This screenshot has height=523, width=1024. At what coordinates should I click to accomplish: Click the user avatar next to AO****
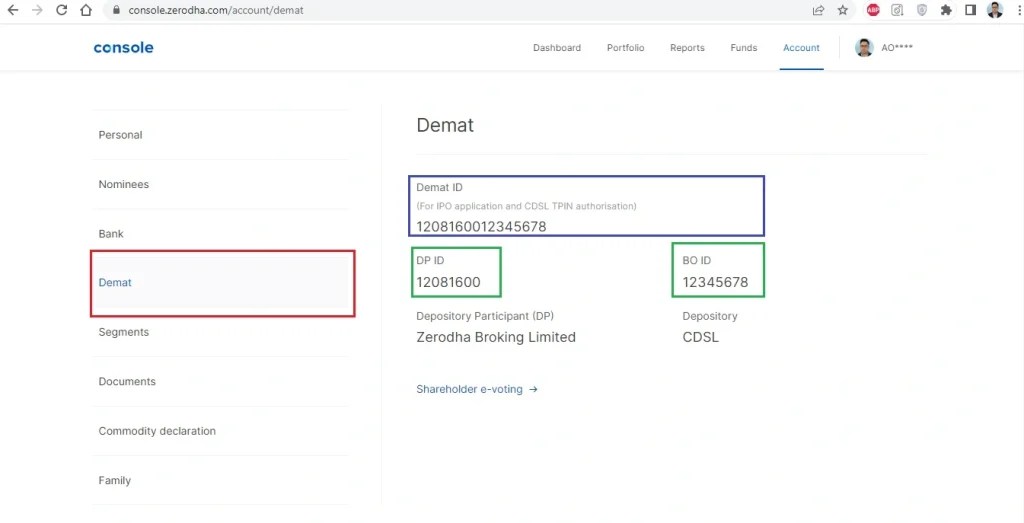click(864, 48)
